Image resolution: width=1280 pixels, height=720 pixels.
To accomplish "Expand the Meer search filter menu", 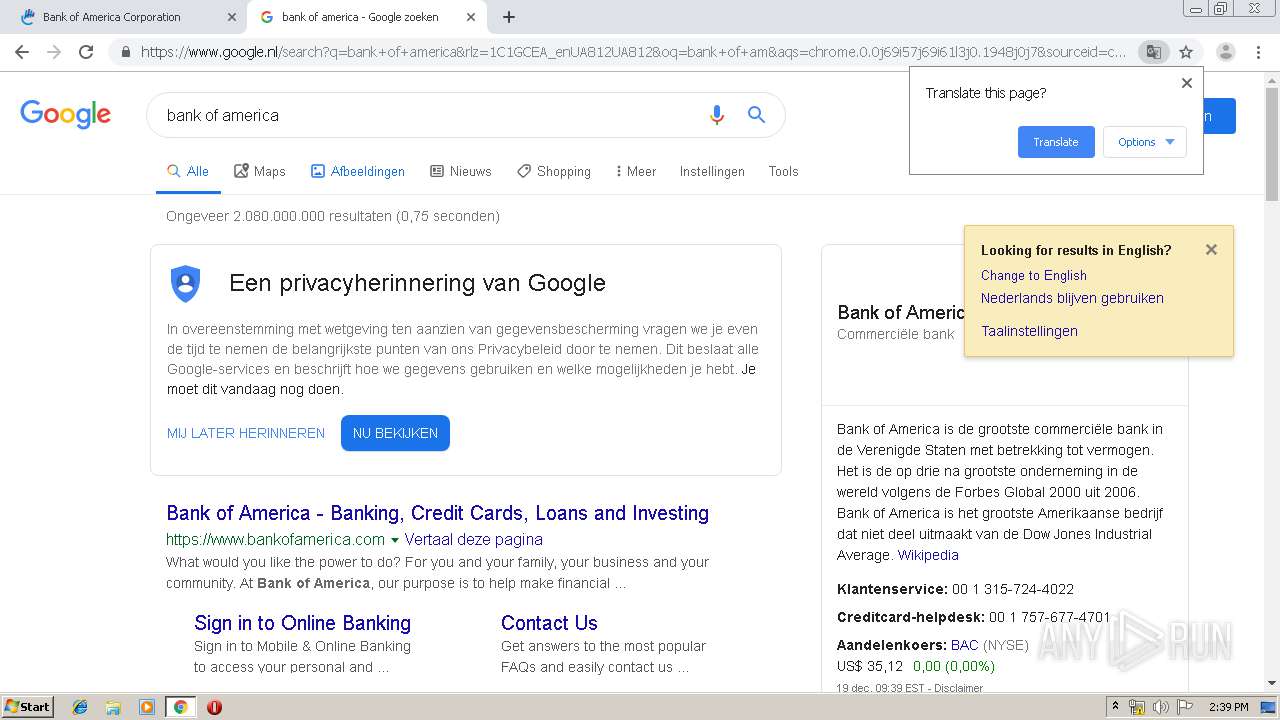I will [636, 171].
